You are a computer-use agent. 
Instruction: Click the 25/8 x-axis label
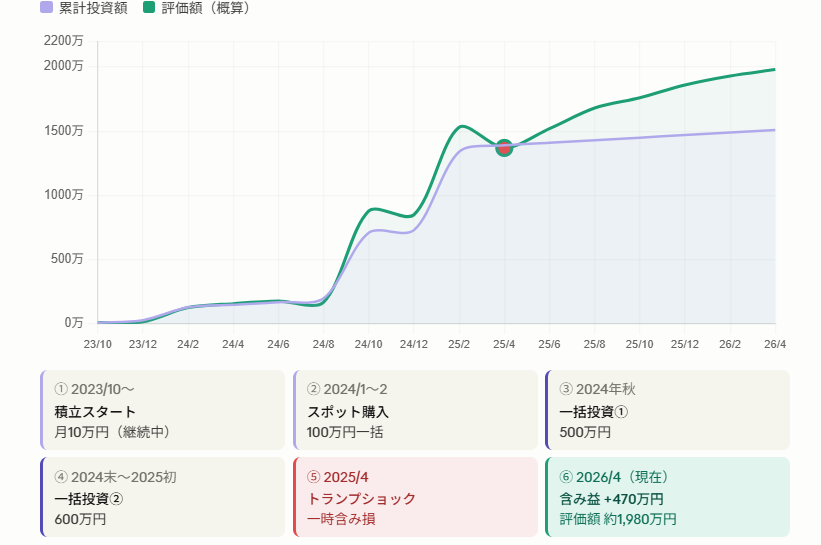pos(595,344)
